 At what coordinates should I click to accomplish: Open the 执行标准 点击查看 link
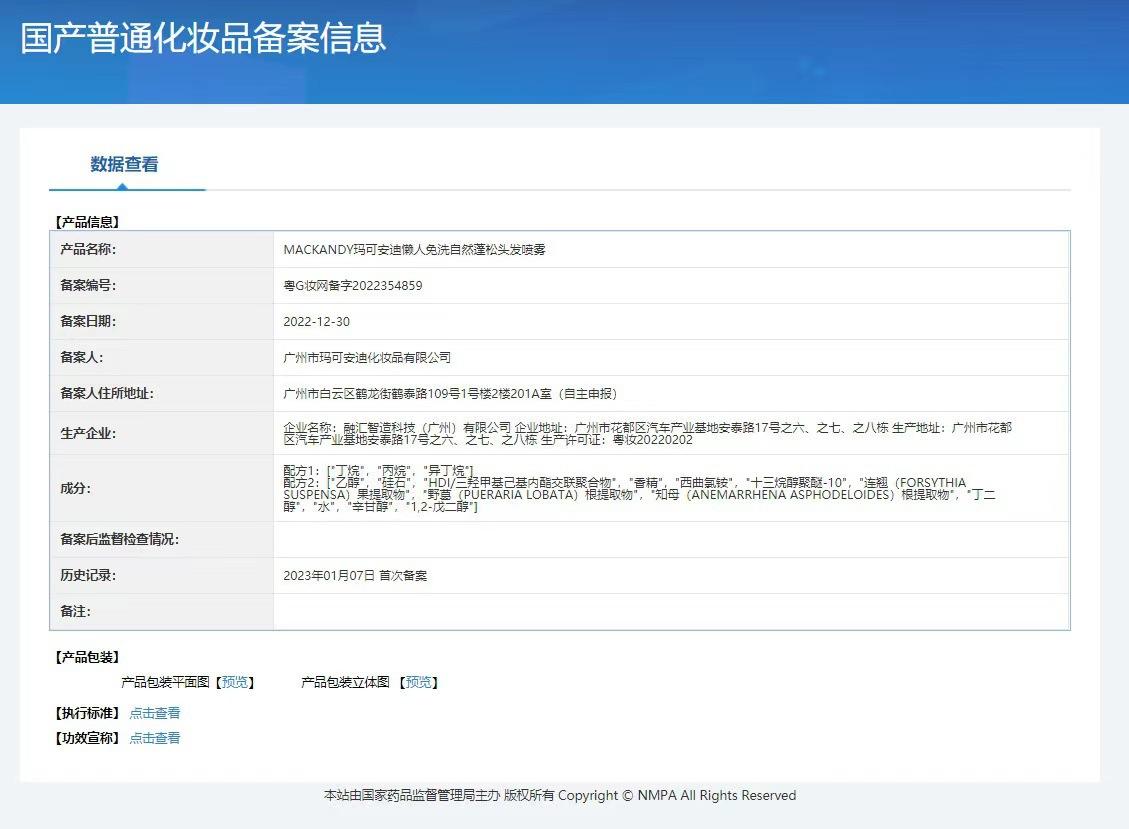point(155,713)
